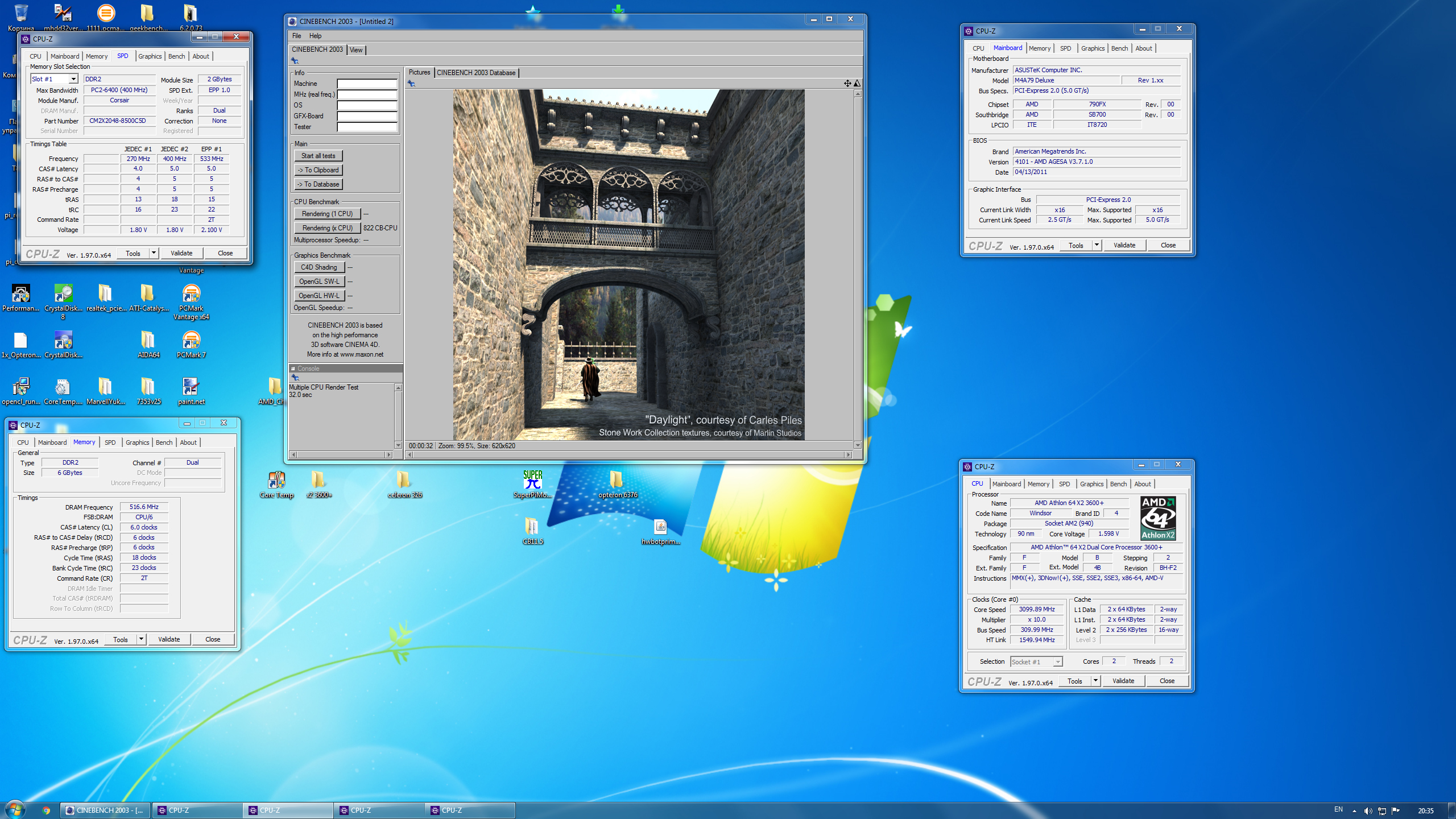The height and width of the screenshot is (819, 1456).
Task: Switch to CINEBENCH 2003 Database tab
Action: pyautogui.click(x=476, y=73)
